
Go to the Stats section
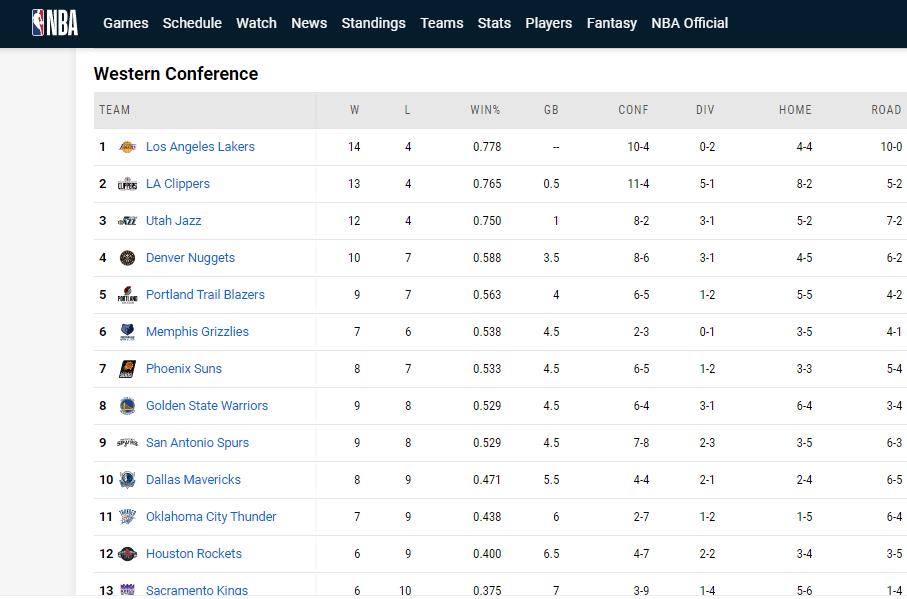pos(494,23)
